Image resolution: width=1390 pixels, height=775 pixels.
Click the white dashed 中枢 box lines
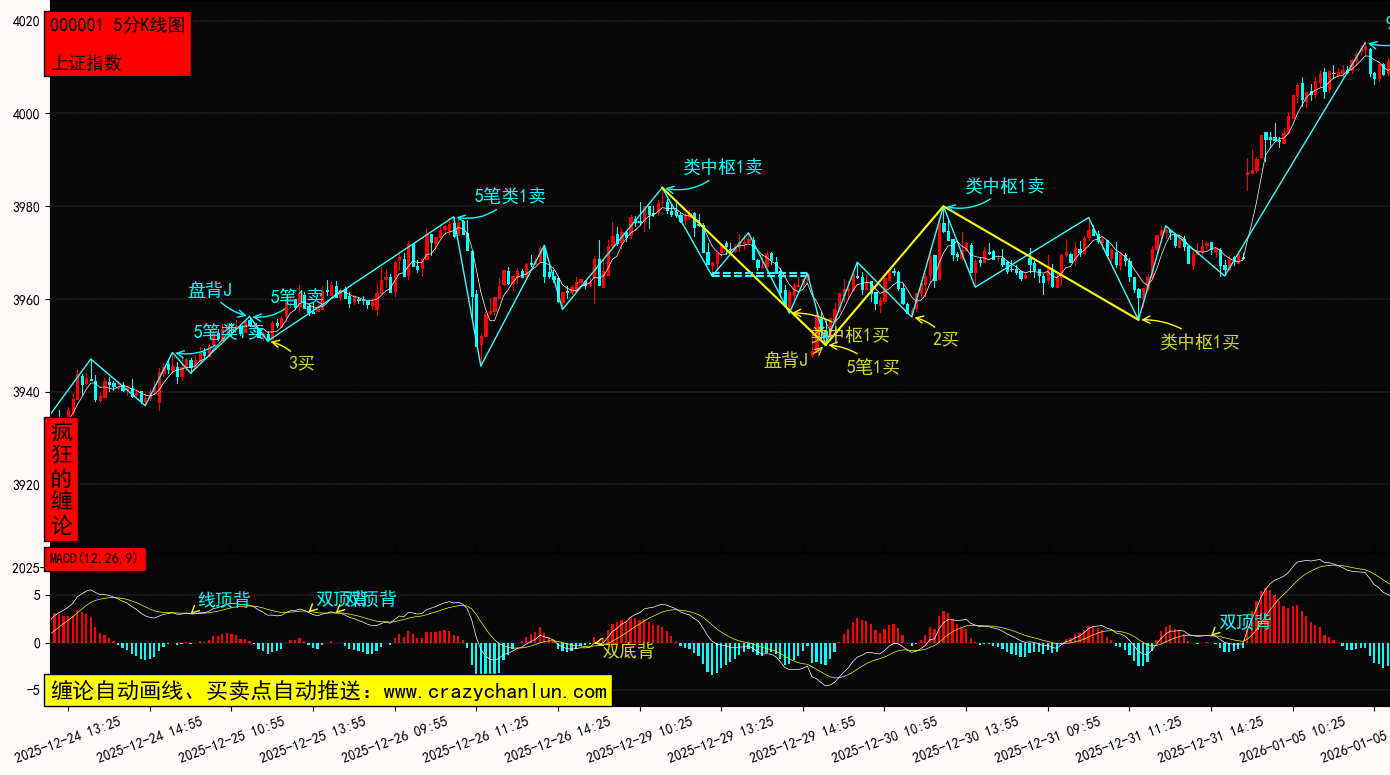point(759,274)
